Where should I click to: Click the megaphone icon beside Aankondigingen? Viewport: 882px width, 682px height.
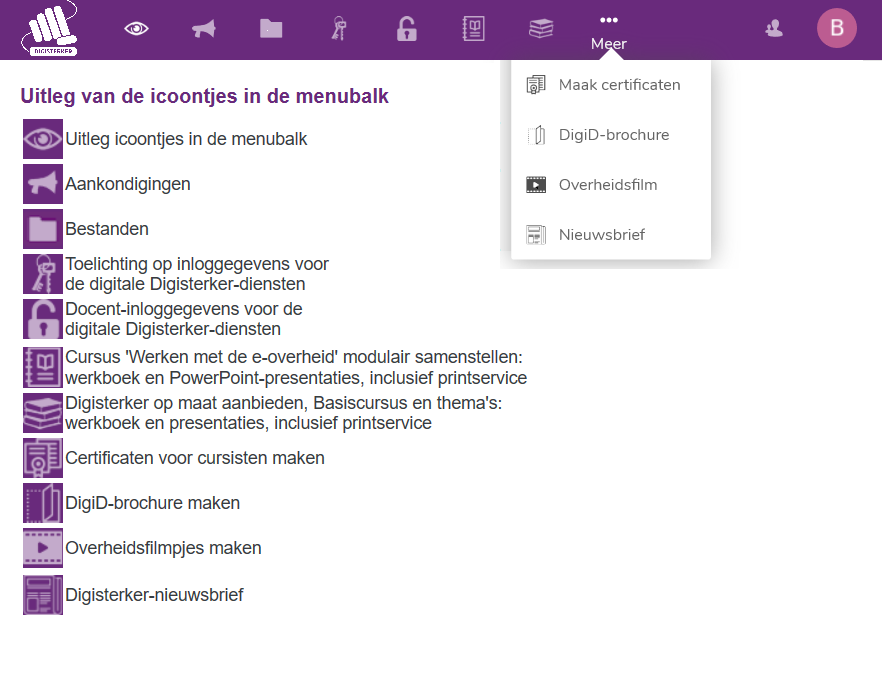pyautogui.click(x=43, y=184)
